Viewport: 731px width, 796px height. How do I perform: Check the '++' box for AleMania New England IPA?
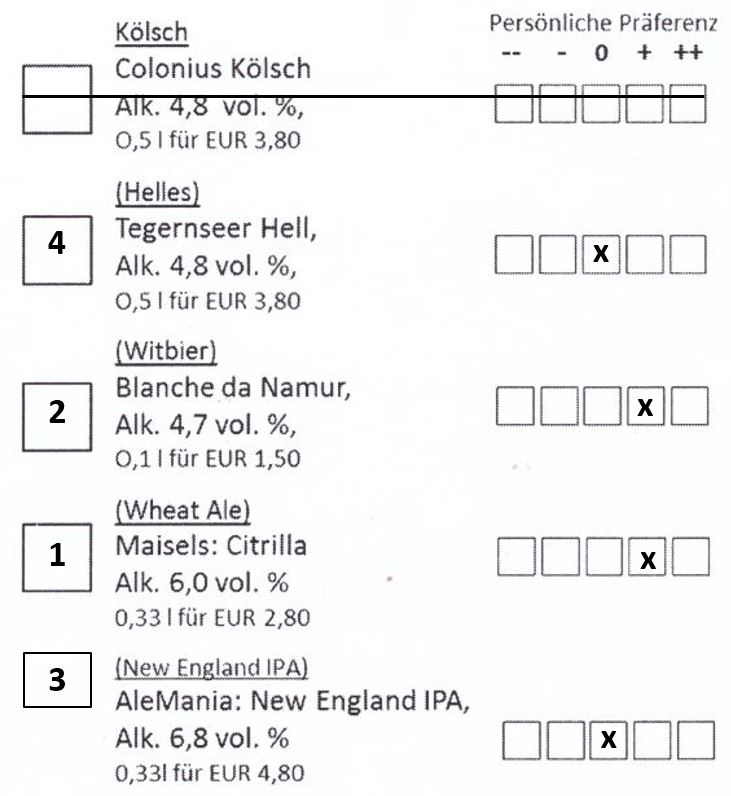coord(696,740)
